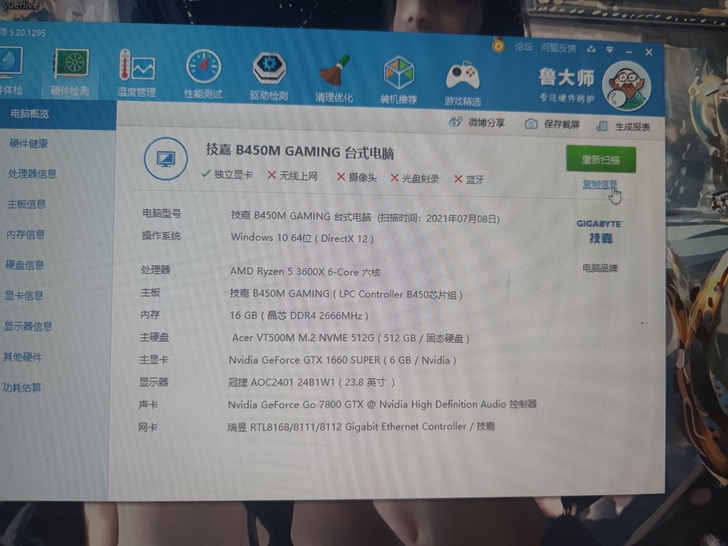Select 其他硬件 in sidebar

(22, 357)
